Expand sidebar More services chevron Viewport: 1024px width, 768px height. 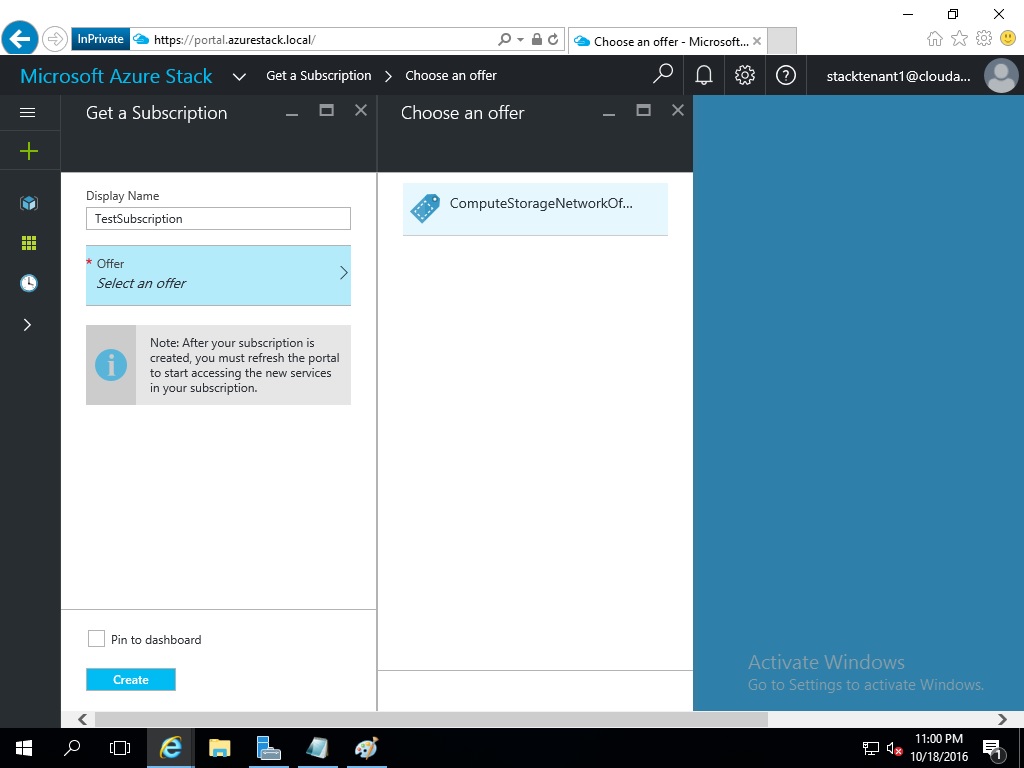(x=27, y=325)
